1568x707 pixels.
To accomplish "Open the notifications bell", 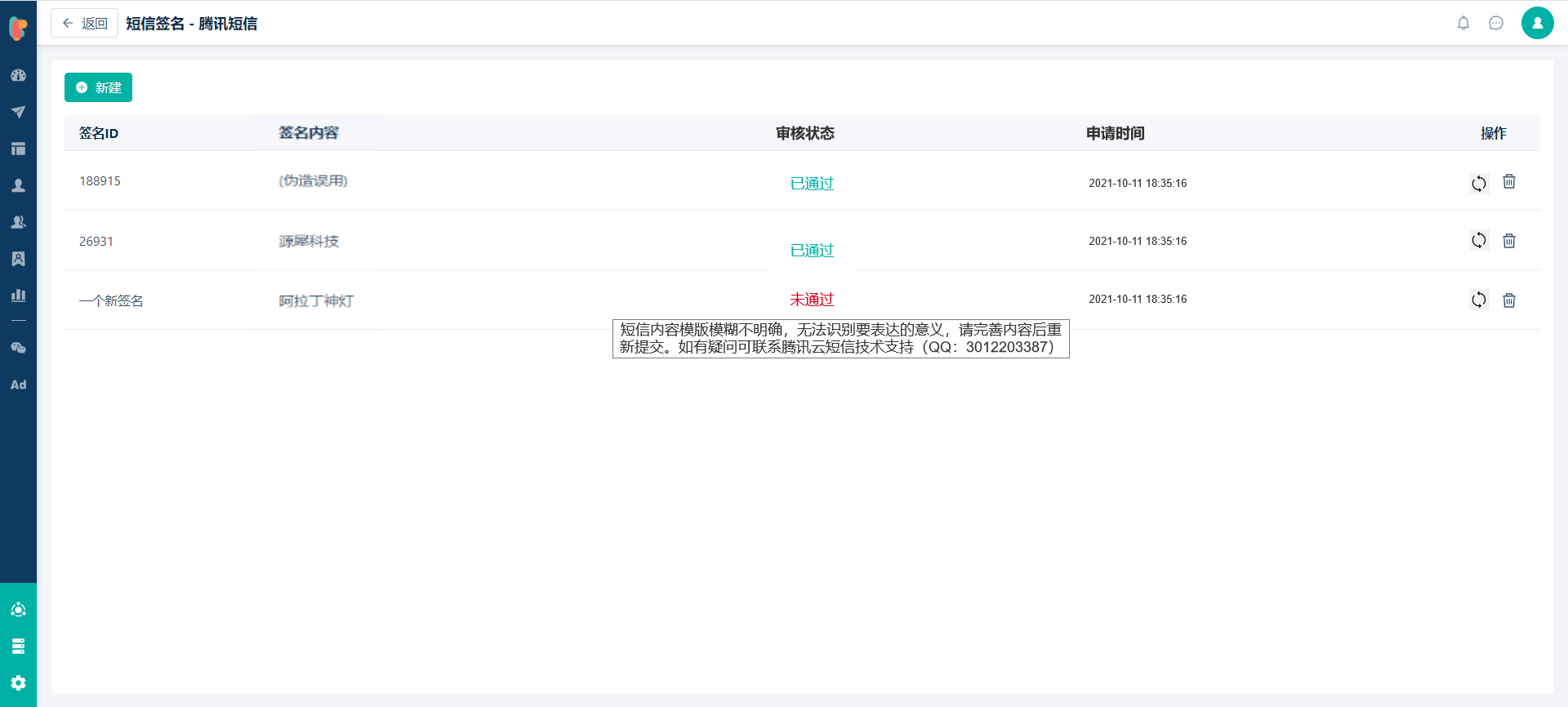I will (1463, 23).
